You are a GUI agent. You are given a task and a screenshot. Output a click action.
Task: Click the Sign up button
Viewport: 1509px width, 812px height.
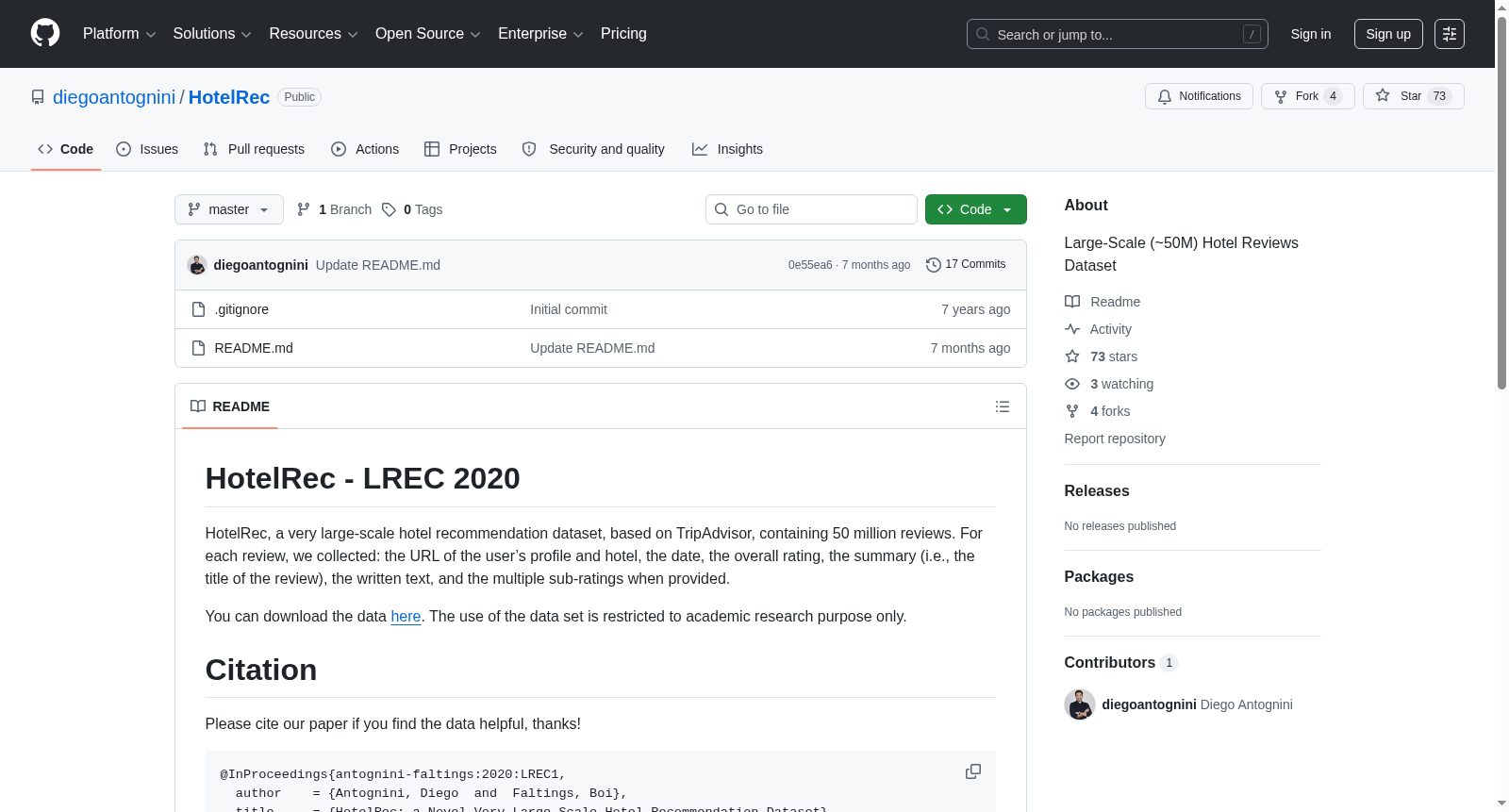pos(1388,34)
